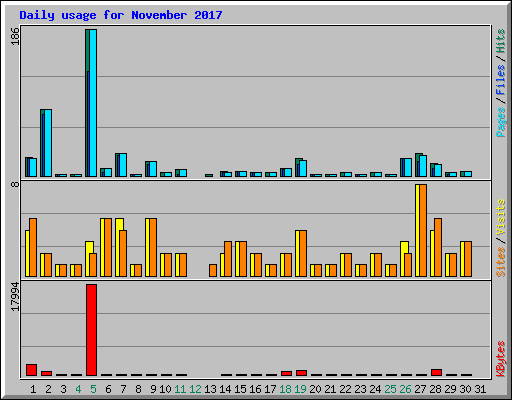This screenshot has height=400, width=512.
Task: Click the orange visits bar for day 6
Action: click(x=108, y=248)
